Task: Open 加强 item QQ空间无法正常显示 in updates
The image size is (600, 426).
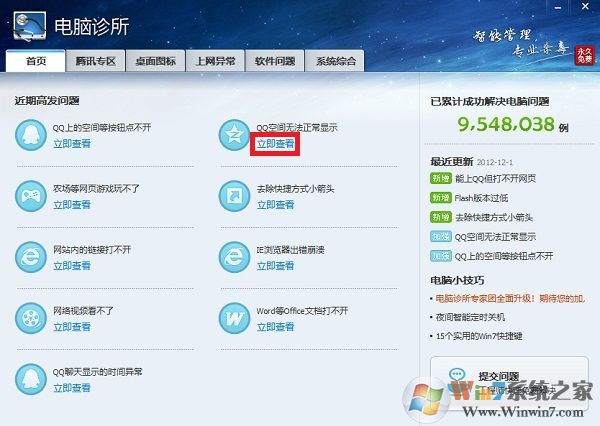Action: [495, 237]
